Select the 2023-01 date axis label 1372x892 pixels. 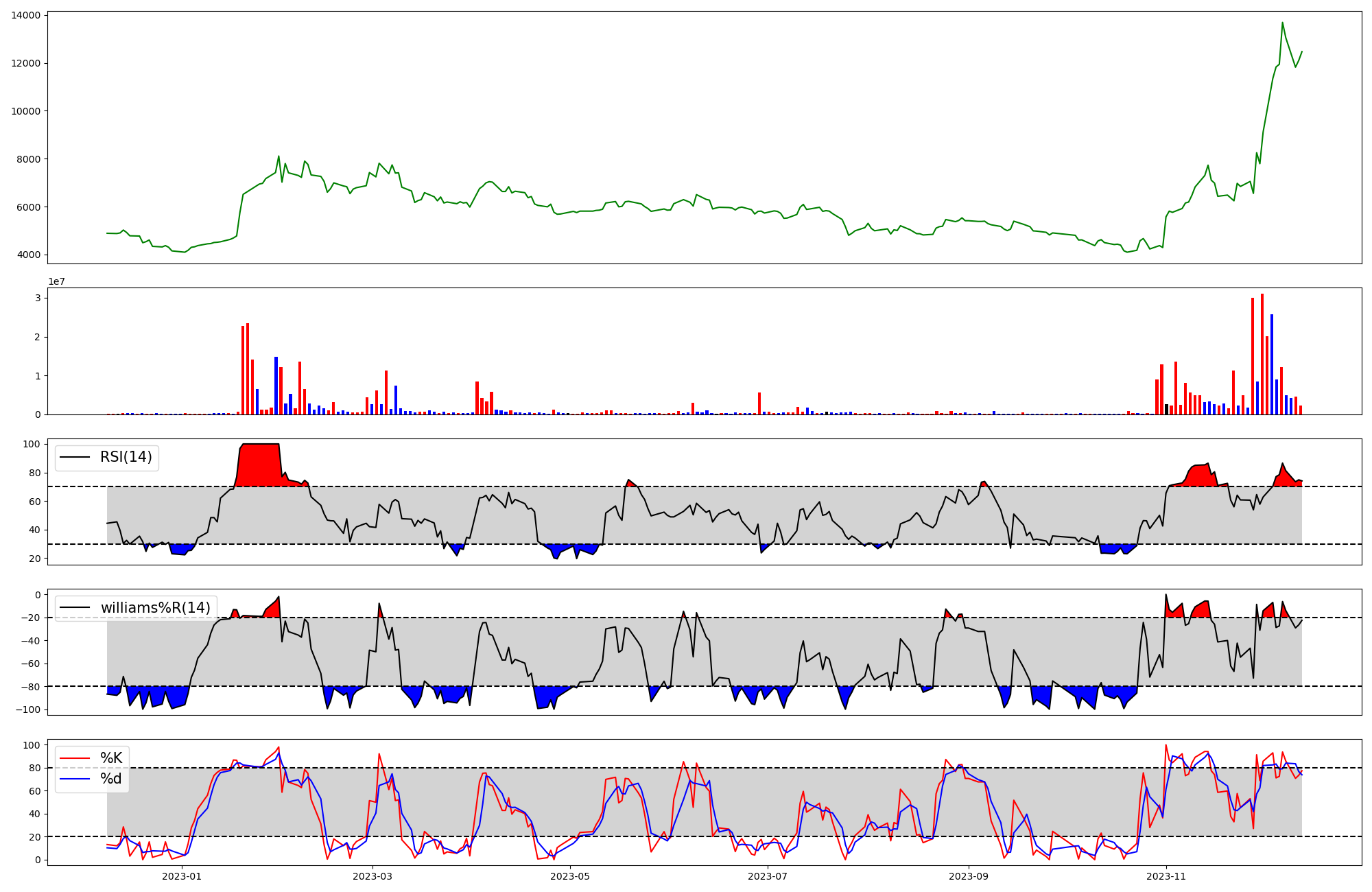tap(182, 876)
